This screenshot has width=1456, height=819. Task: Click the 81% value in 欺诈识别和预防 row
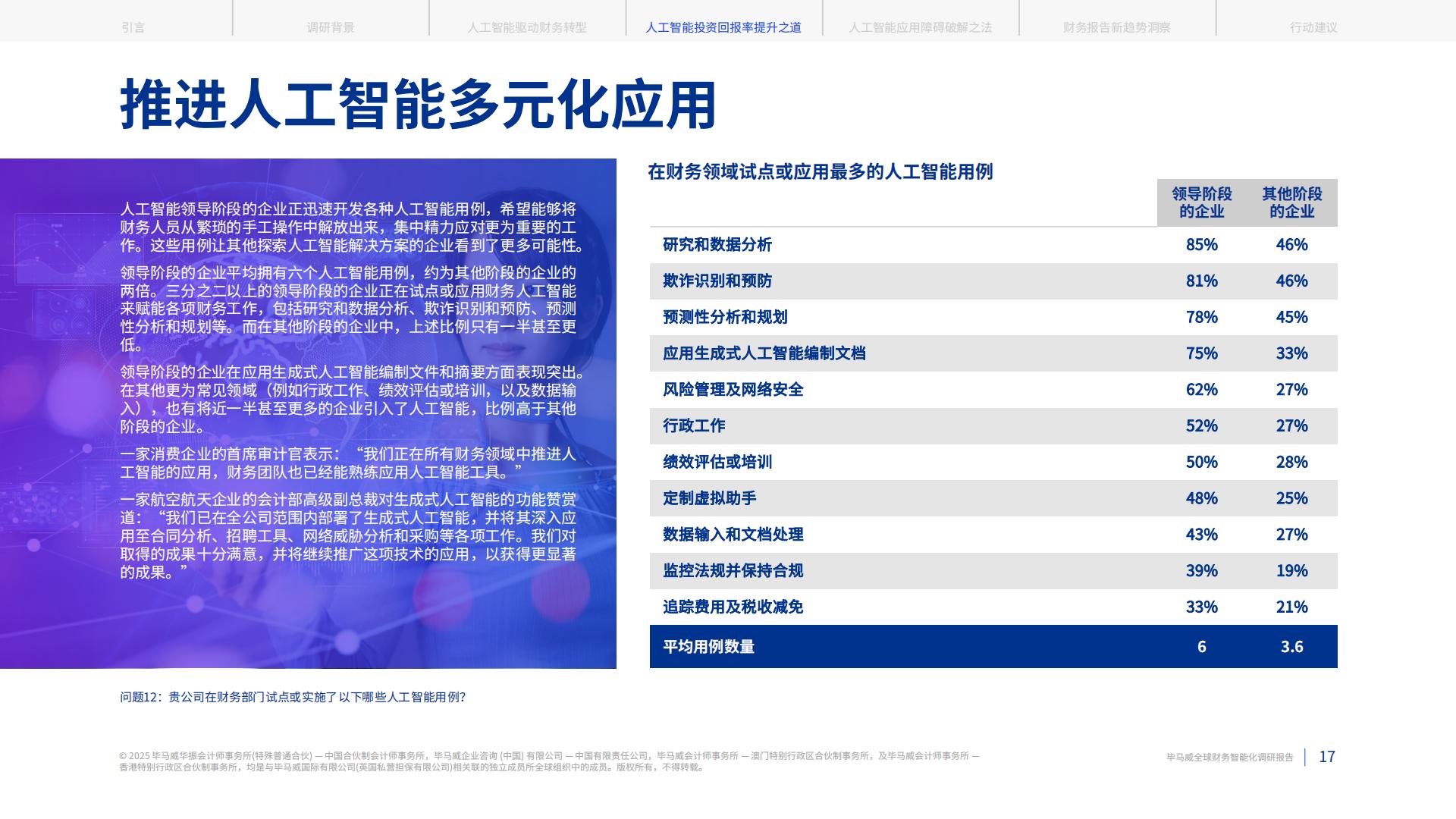[x=1201, y=281]
